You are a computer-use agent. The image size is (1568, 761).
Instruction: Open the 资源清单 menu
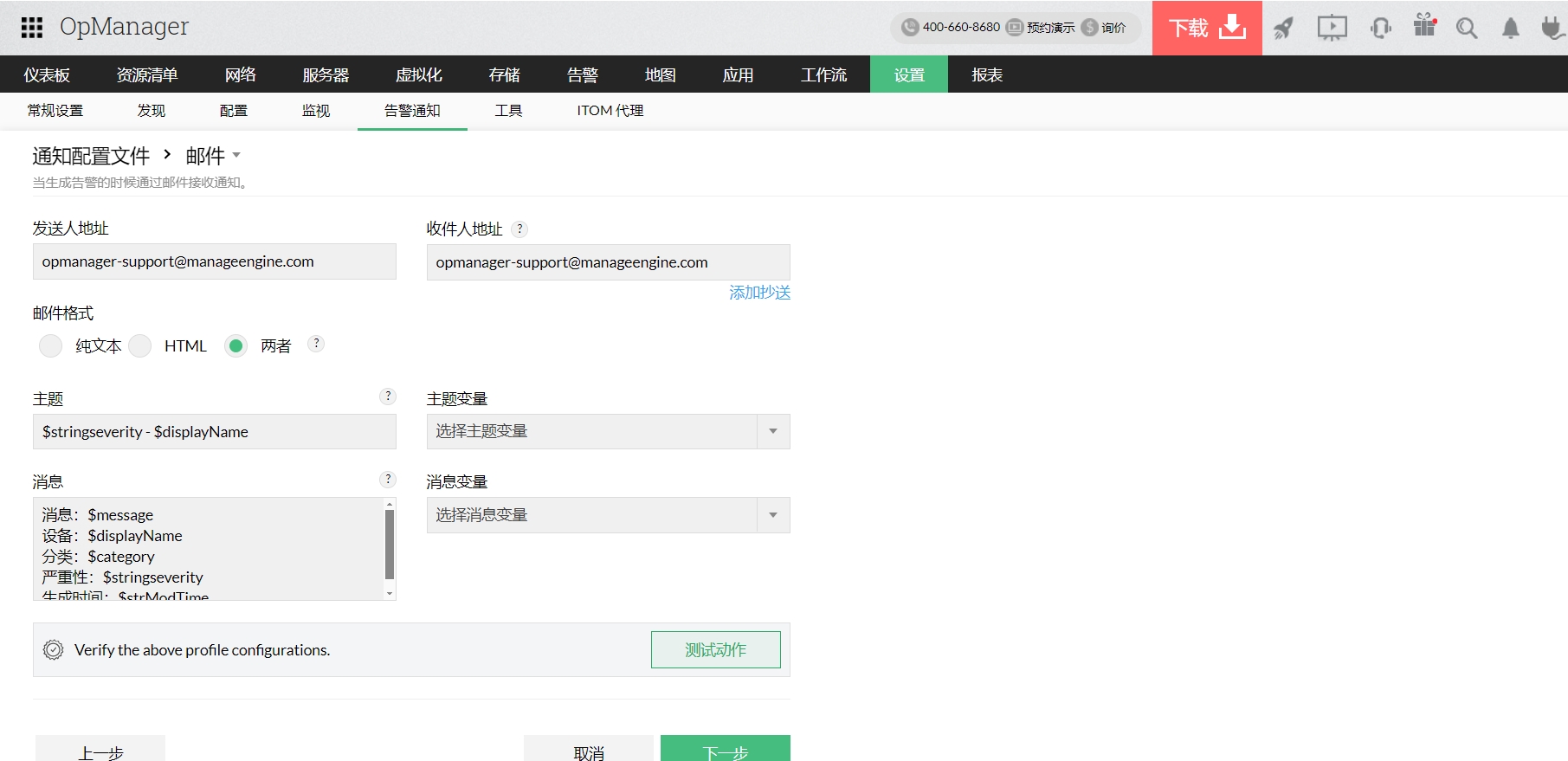pyautogui.click(x=147, y=74)
